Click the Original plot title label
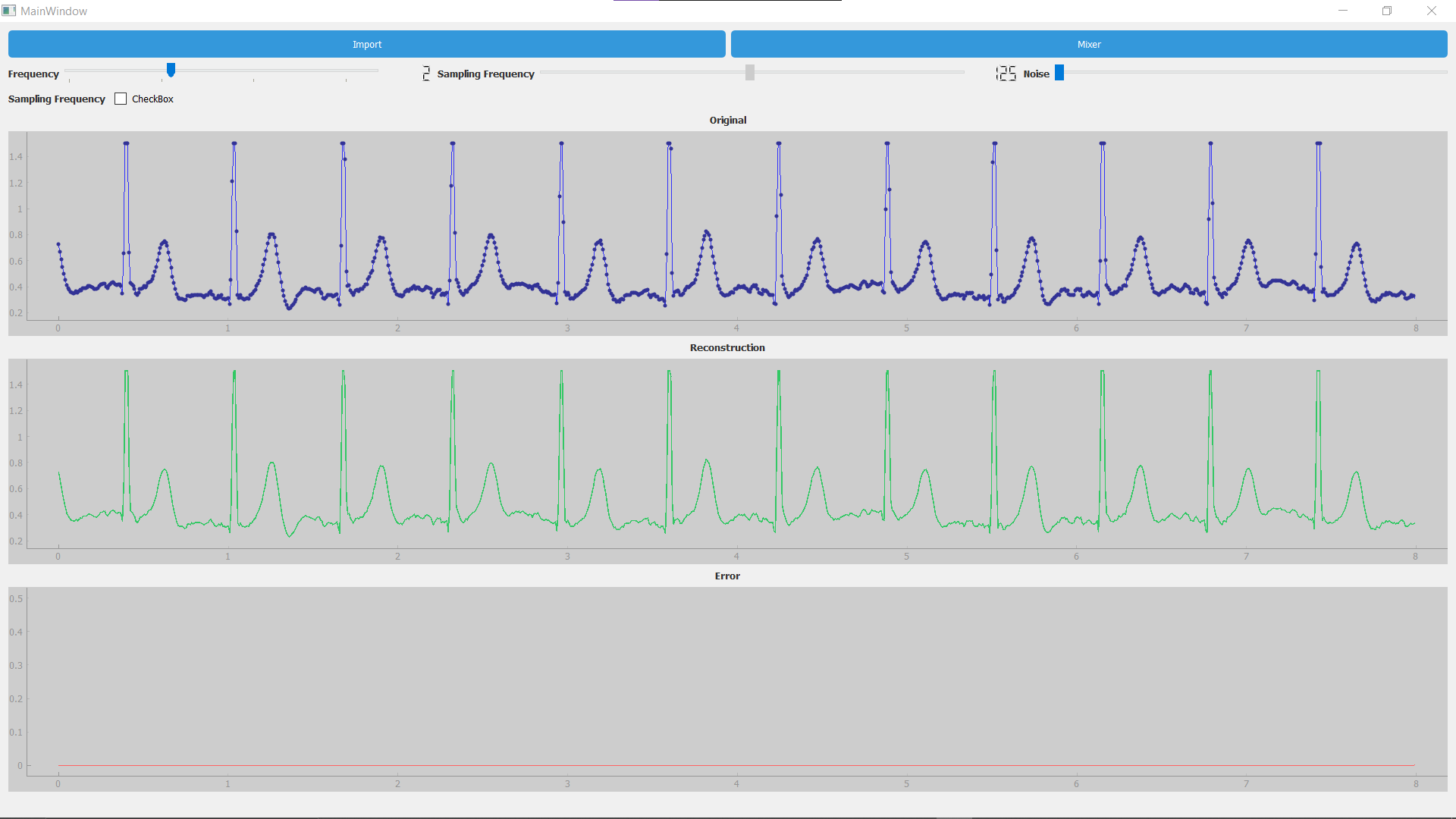Screen dimensions: 1456x819 point(727,120)
